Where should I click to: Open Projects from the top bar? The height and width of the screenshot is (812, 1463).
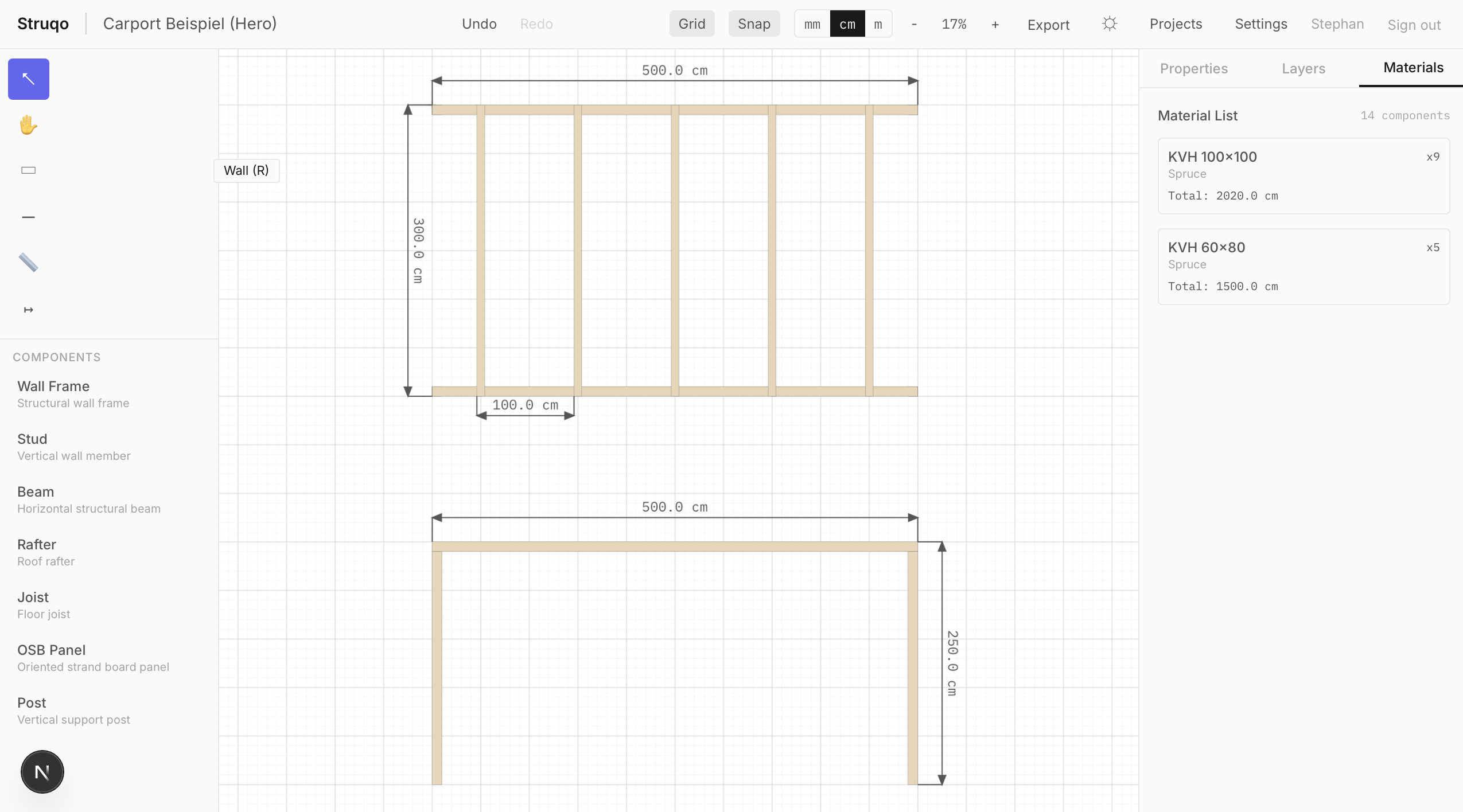click(1176, 24)
